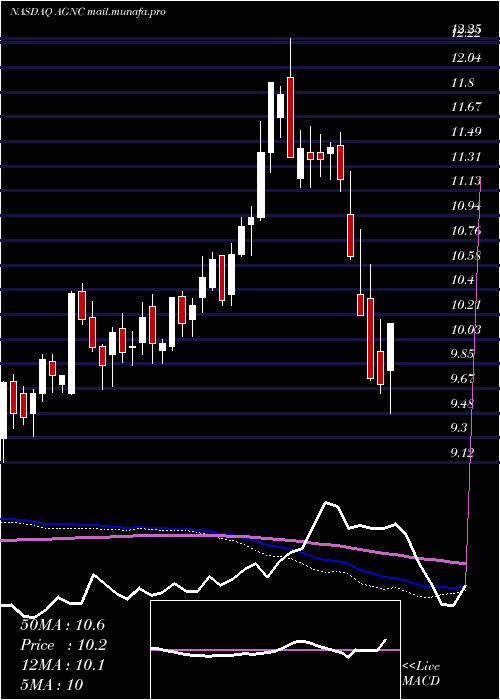This screenshot has height=700, width=500.
Task: Click the 10.03 price axis label
Action: (x=466, y=330)
